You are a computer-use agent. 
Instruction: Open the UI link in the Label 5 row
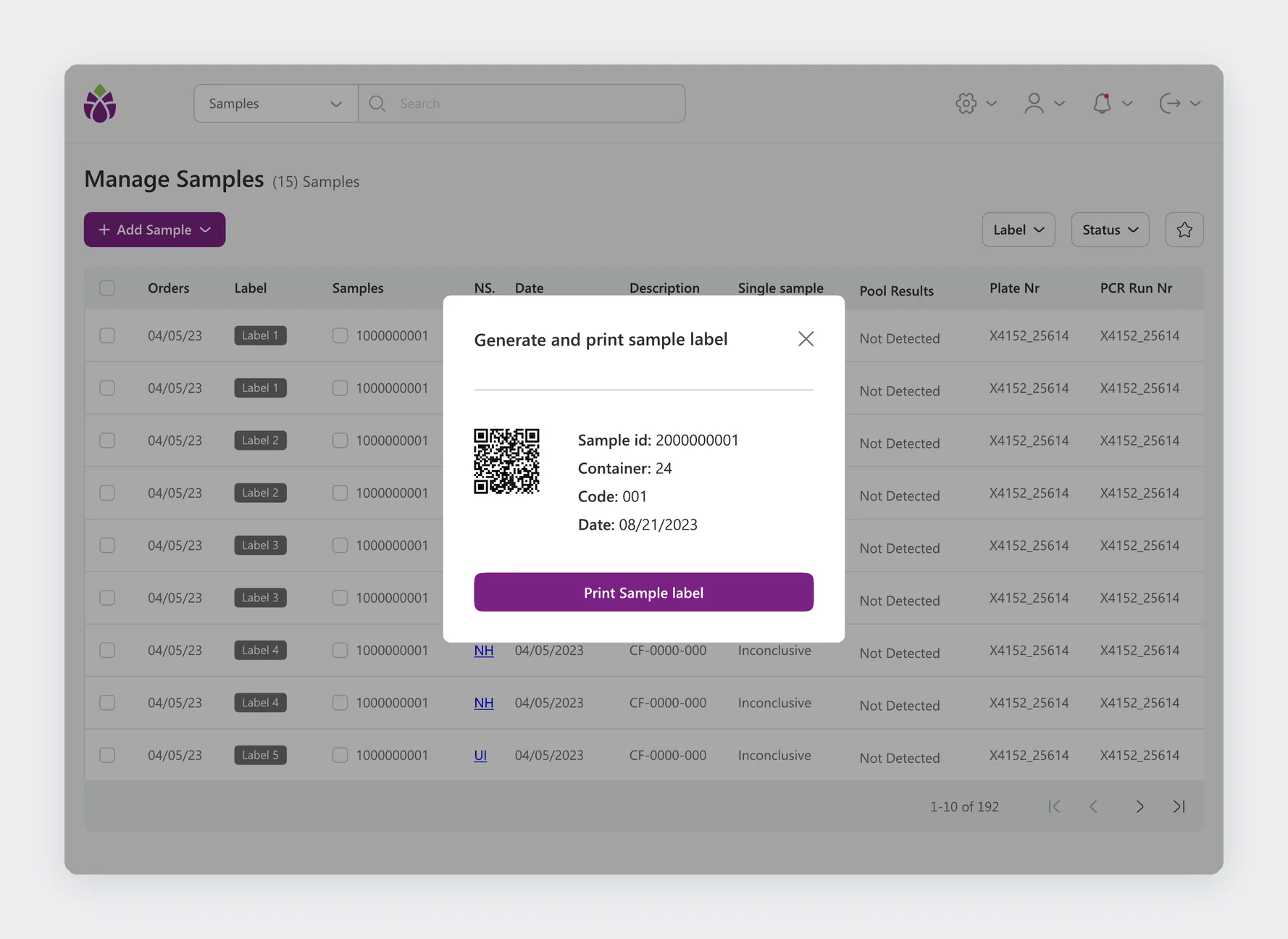click(480, 755)
